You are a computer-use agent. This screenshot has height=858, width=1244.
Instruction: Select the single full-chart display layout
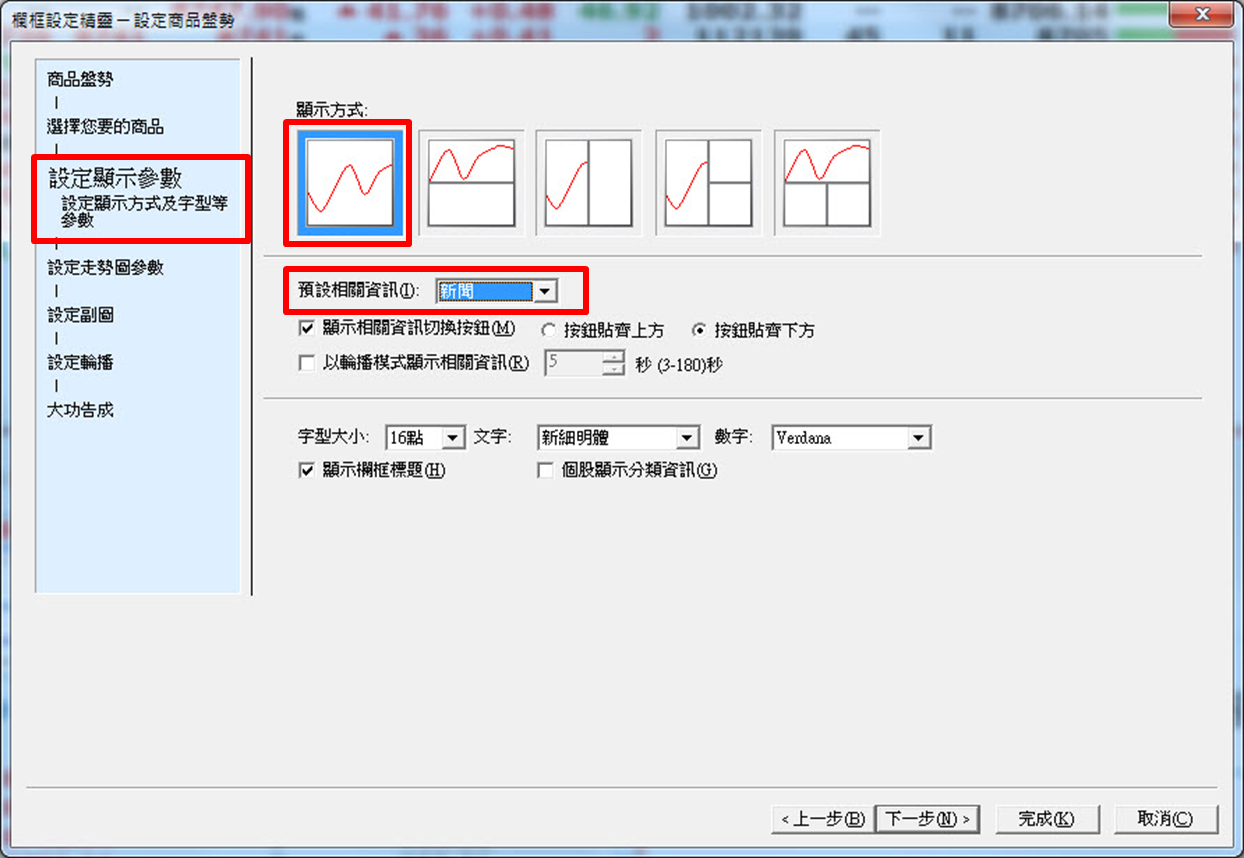(x=349, y=182)
